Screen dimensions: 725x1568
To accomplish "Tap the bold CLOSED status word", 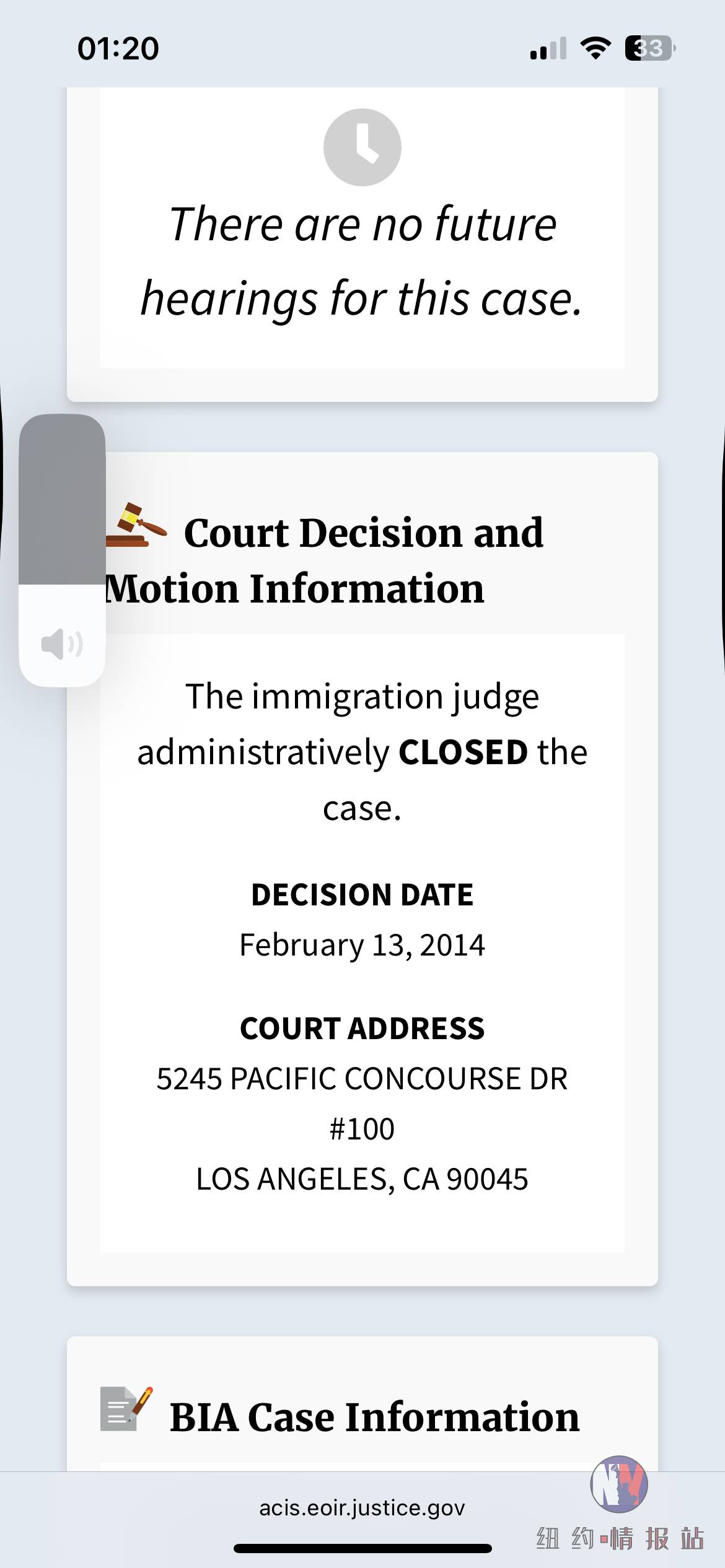I will tap(463, 752).
